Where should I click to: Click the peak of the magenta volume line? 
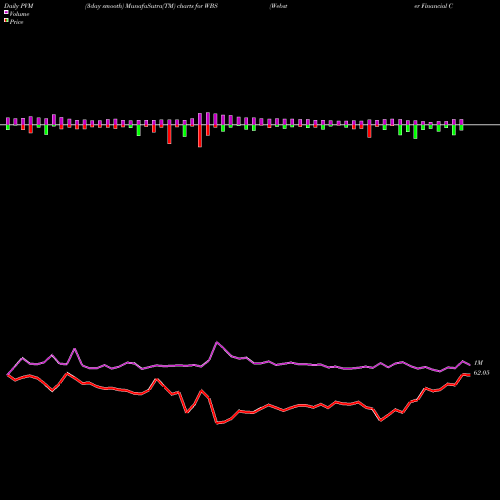217,342
